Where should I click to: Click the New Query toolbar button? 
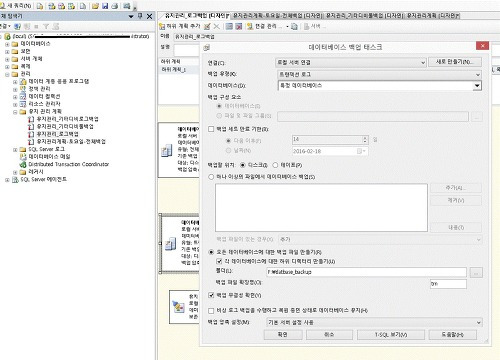click(x=16, y=6)
